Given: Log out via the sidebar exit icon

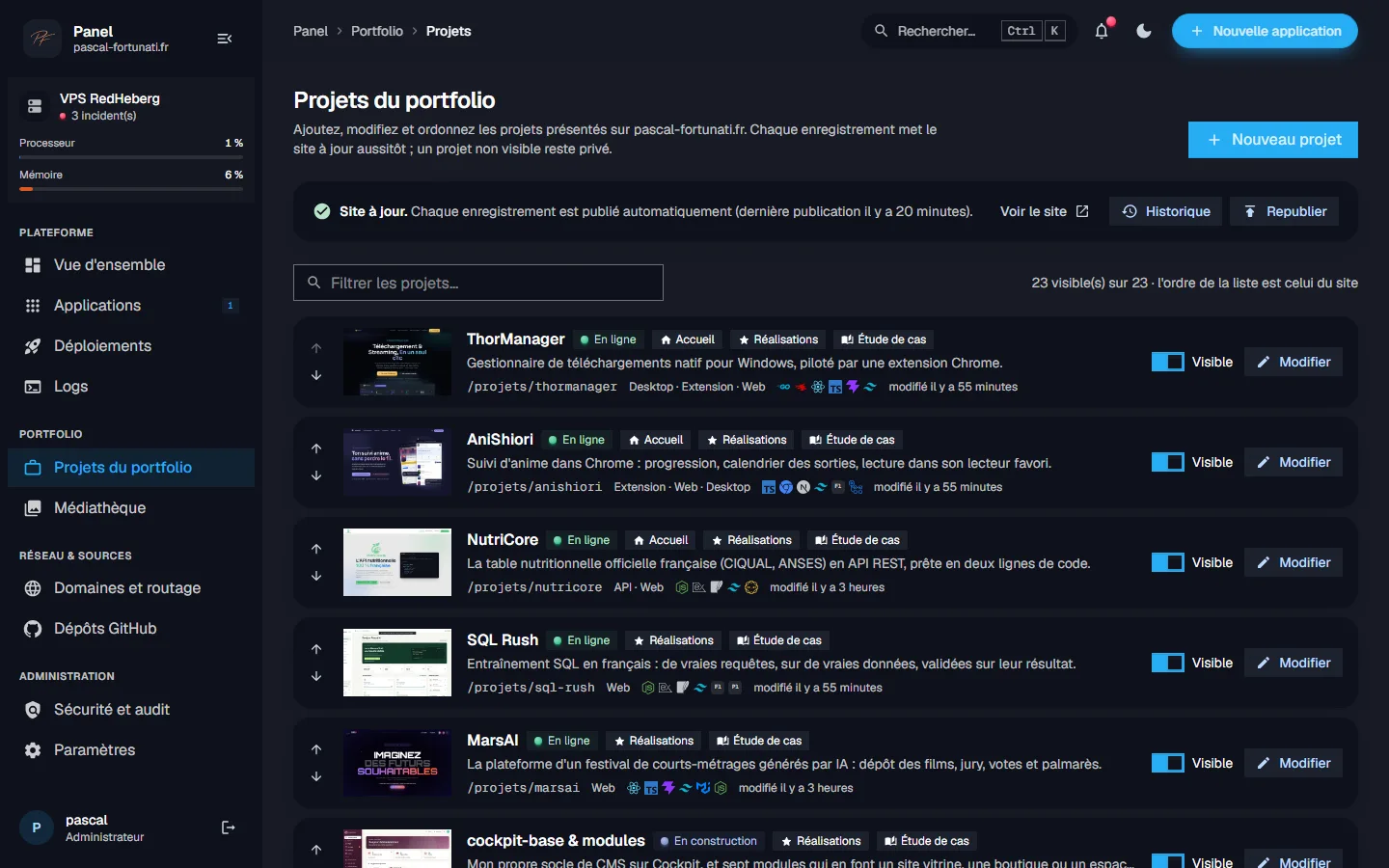Looking at the screenshot, I should tap(229, 827).
